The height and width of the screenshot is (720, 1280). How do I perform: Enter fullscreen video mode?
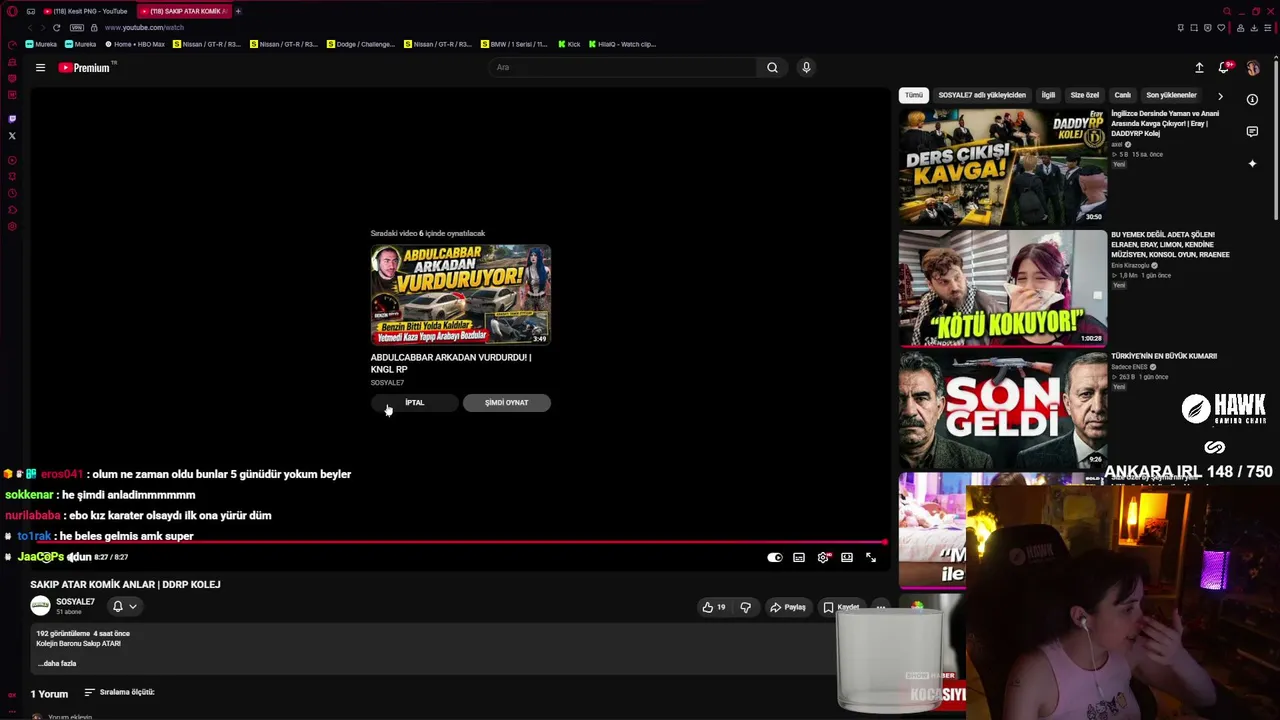871,557
